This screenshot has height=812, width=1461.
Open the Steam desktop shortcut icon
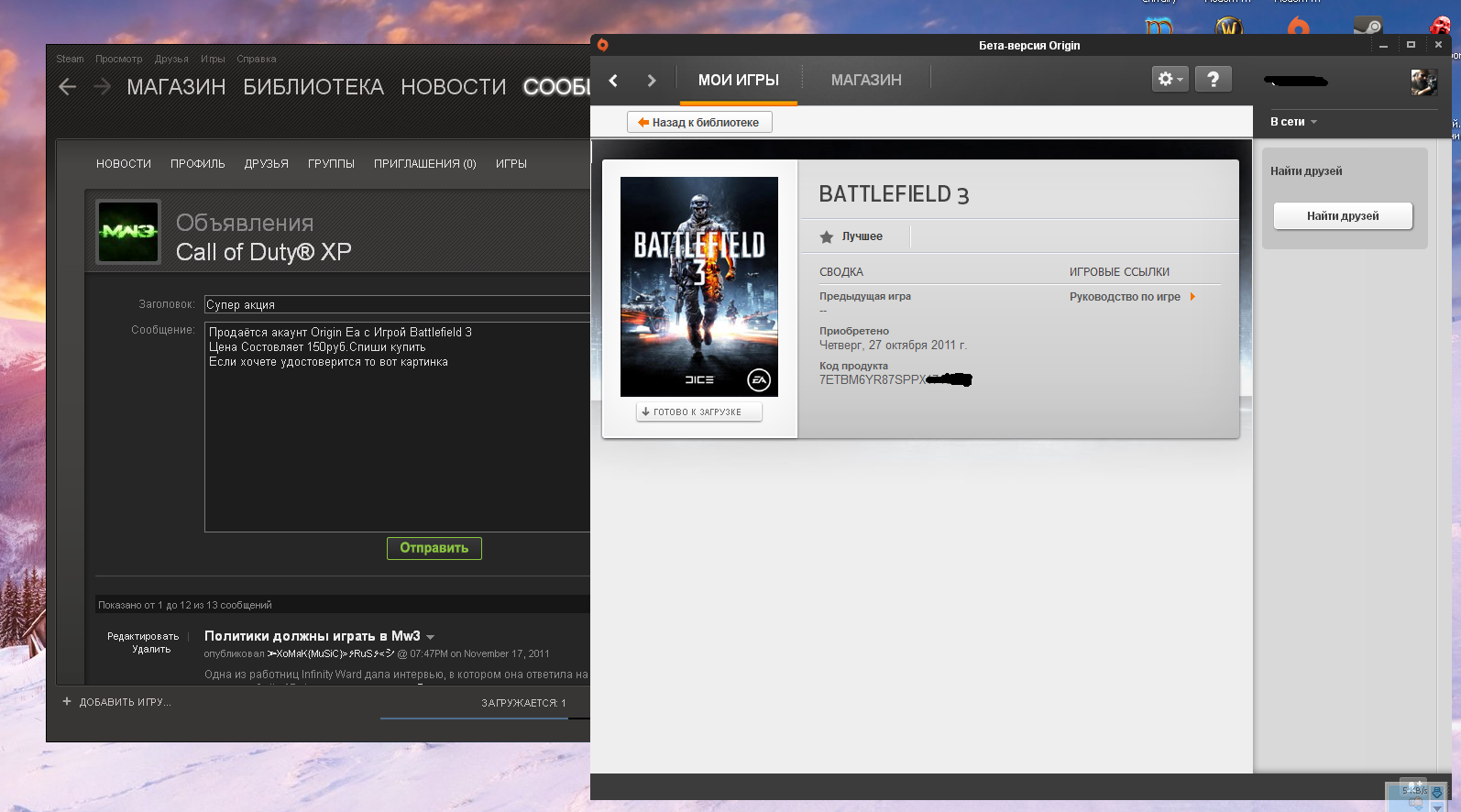coord(1368,26)
